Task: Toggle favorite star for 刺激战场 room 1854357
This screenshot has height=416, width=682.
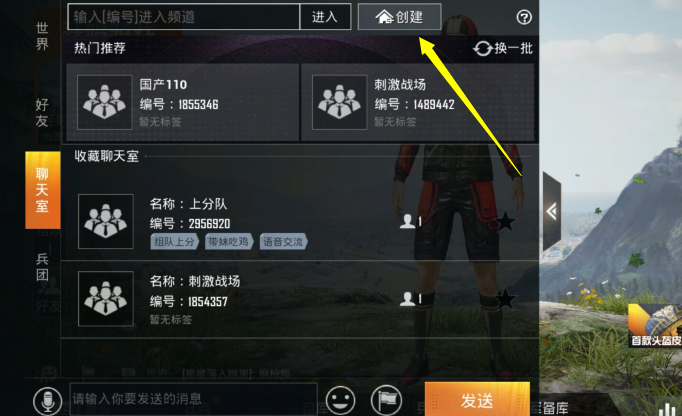Action: pyautogui.click(x=505, y=299)
